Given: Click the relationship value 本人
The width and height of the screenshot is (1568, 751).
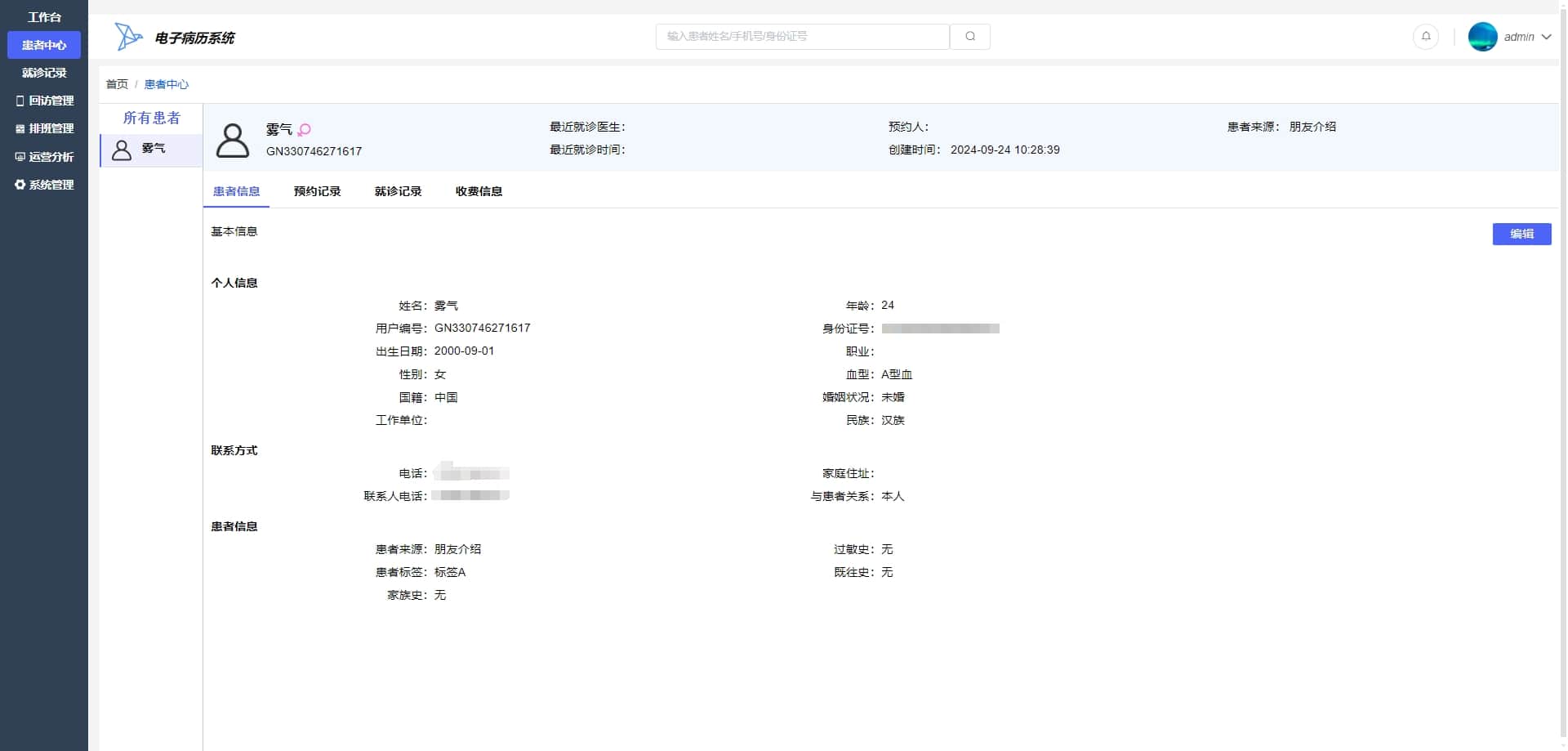Looking at the screenshot, I should [893, 496].
